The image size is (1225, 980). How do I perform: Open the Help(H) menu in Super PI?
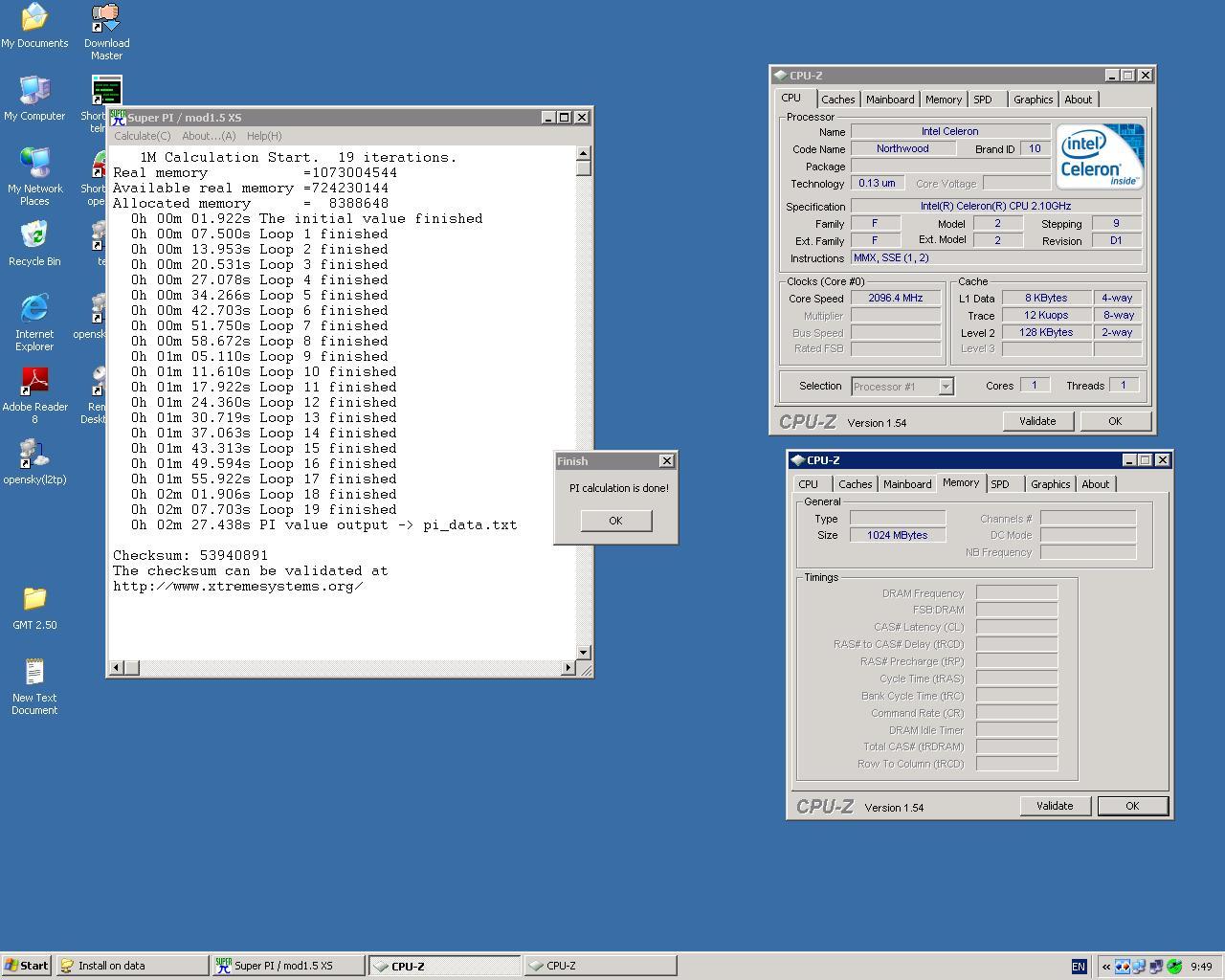point(264,136)
